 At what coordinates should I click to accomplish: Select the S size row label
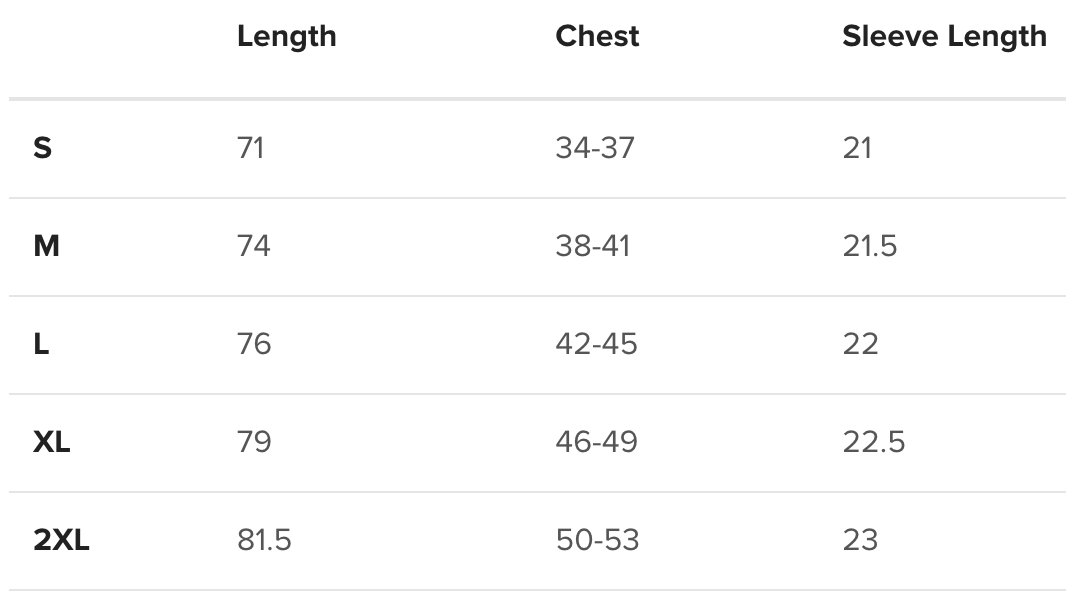coord(42,148)
